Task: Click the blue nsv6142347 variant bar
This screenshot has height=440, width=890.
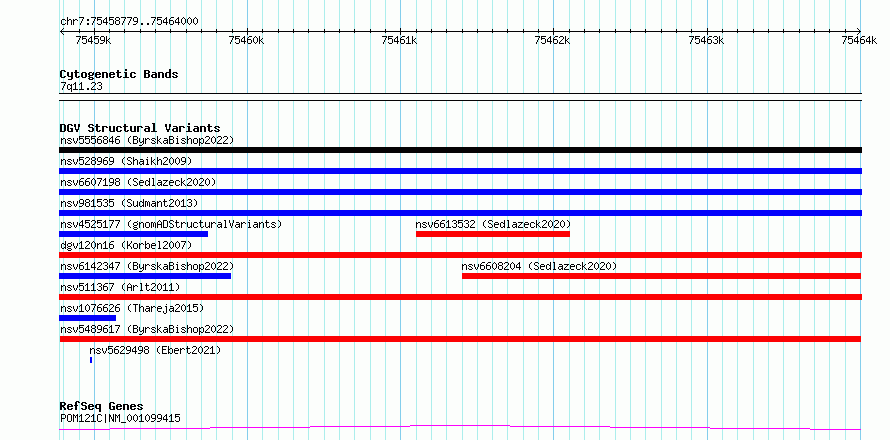Action: tap(145, 276)
